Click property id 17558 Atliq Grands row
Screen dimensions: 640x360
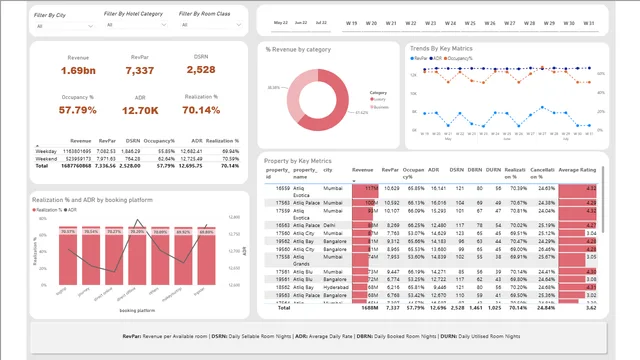point(431,260)
